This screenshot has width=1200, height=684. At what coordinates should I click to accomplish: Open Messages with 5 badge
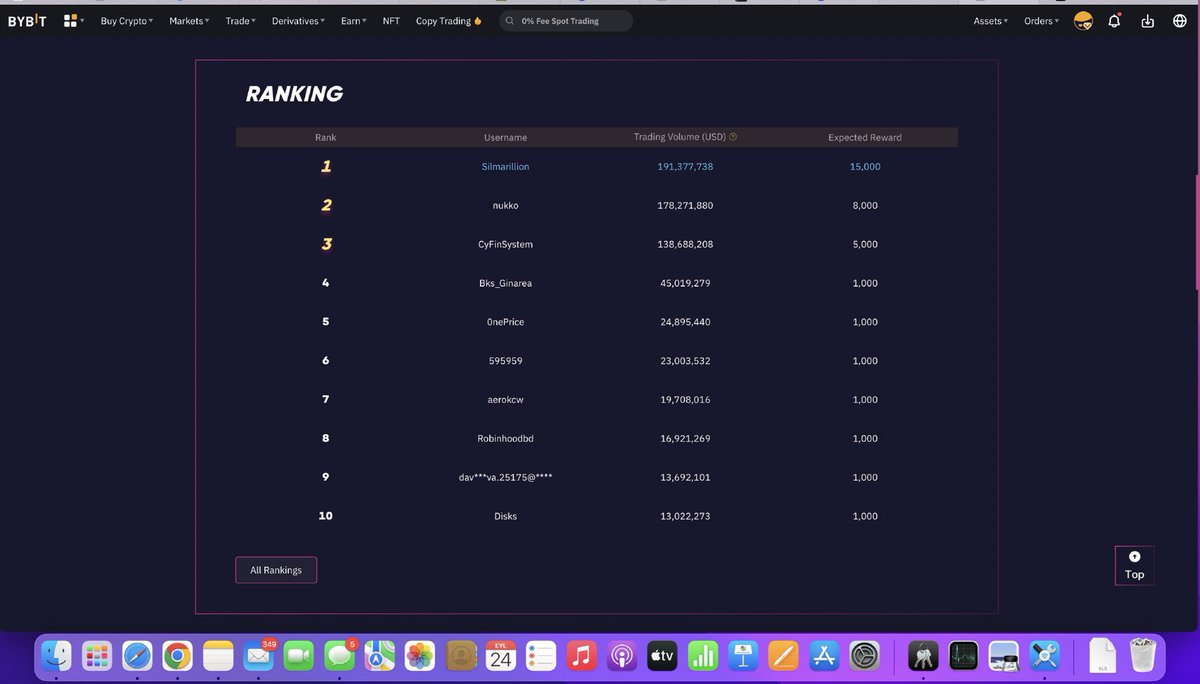click(x=340, y=657)
